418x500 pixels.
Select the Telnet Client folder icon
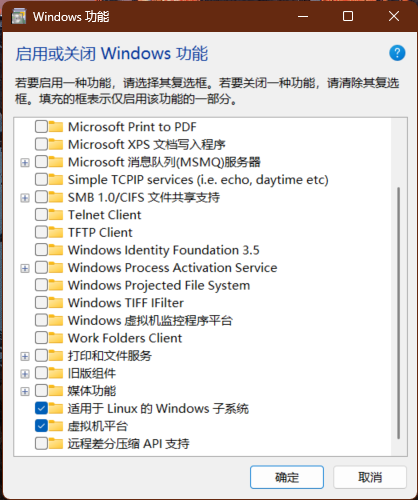coord(56,215)
